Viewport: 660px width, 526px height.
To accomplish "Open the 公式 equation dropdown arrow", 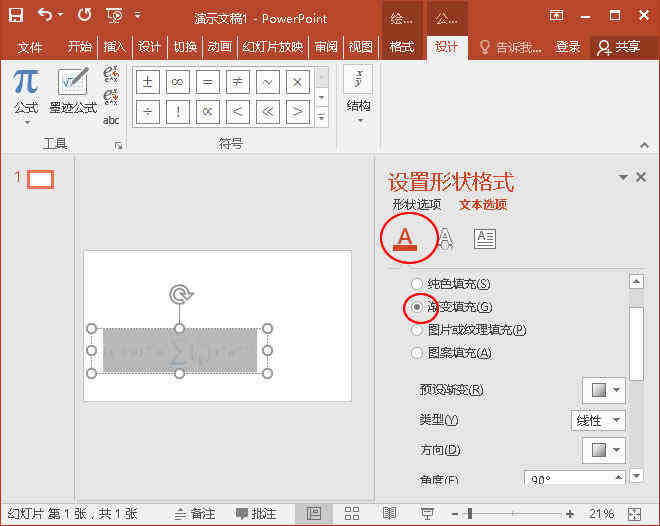I will tap(27, 122).
